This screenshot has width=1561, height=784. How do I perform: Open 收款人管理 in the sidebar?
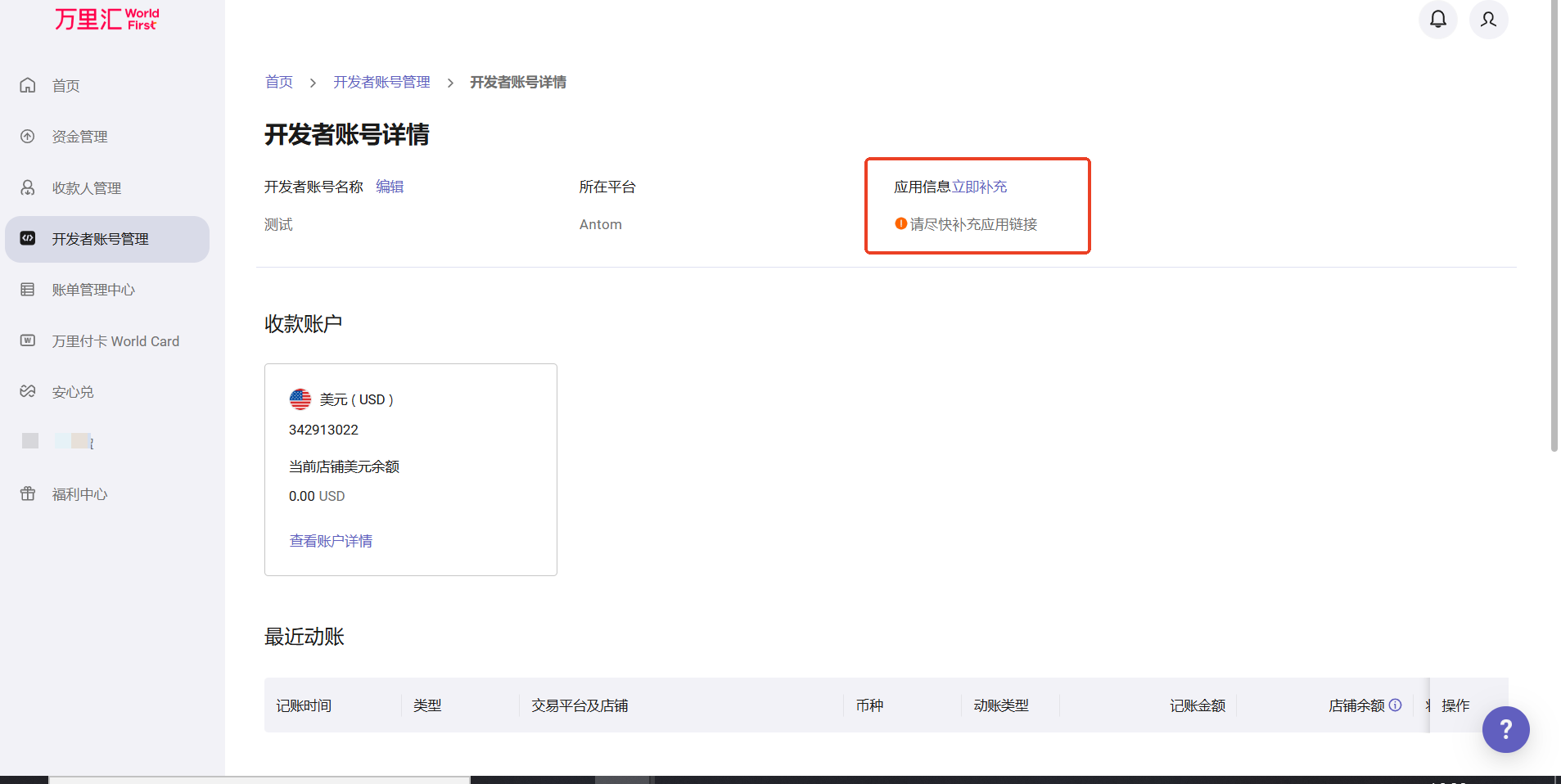(x=86, y=188)
